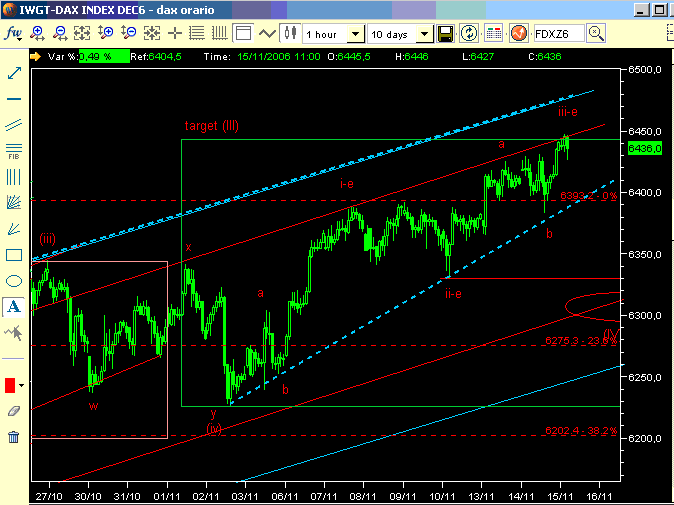Click the 6202,4 - 38,2% Fibonacci label
The width and height of the screenshot is (674, 505).
coord(581,431)
